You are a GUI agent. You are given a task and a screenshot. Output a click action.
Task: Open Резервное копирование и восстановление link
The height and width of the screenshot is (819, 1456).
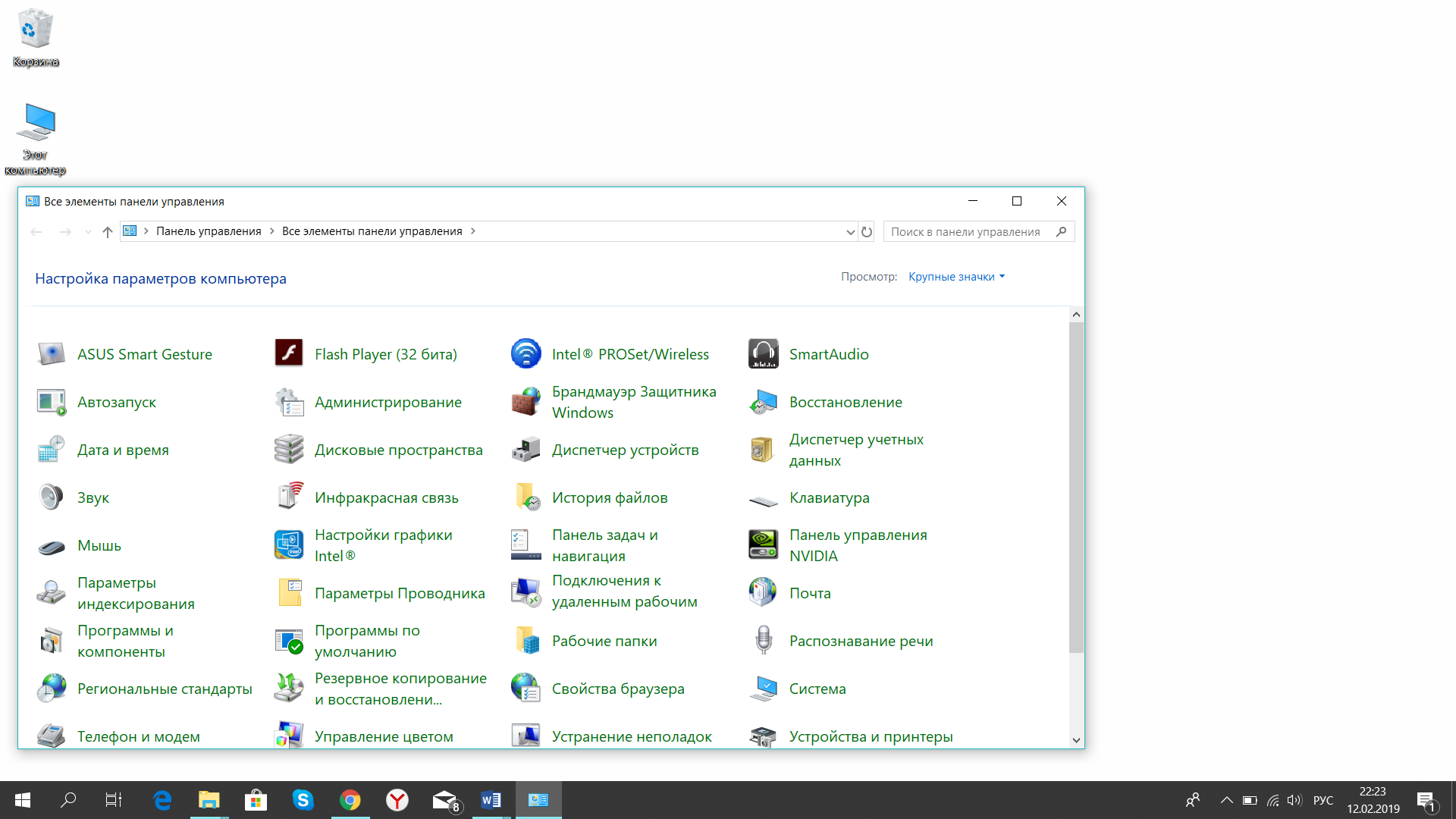pos(400,689)
